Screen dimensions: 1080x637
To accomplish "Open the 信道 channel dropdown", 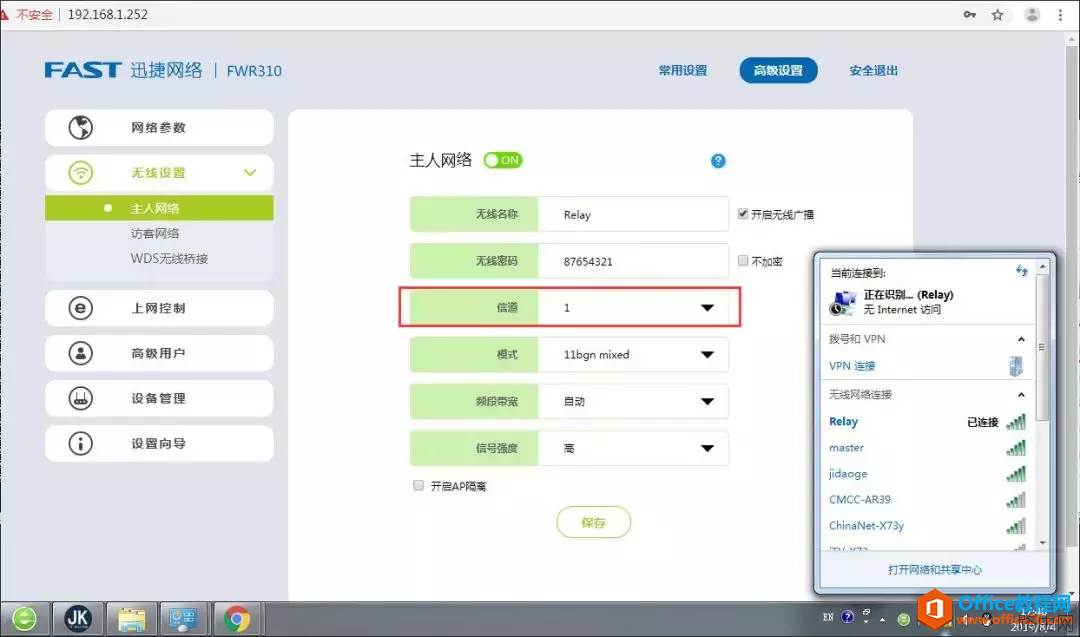I will coord(707,308).
